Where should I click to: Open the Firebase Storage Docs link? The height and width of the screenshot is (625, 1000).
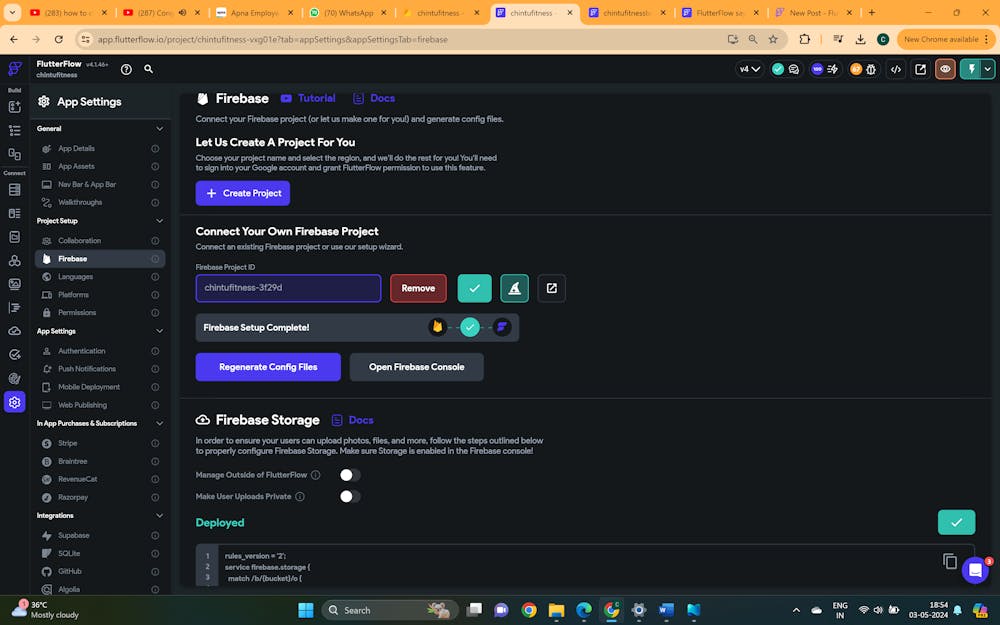click(353, 420)
